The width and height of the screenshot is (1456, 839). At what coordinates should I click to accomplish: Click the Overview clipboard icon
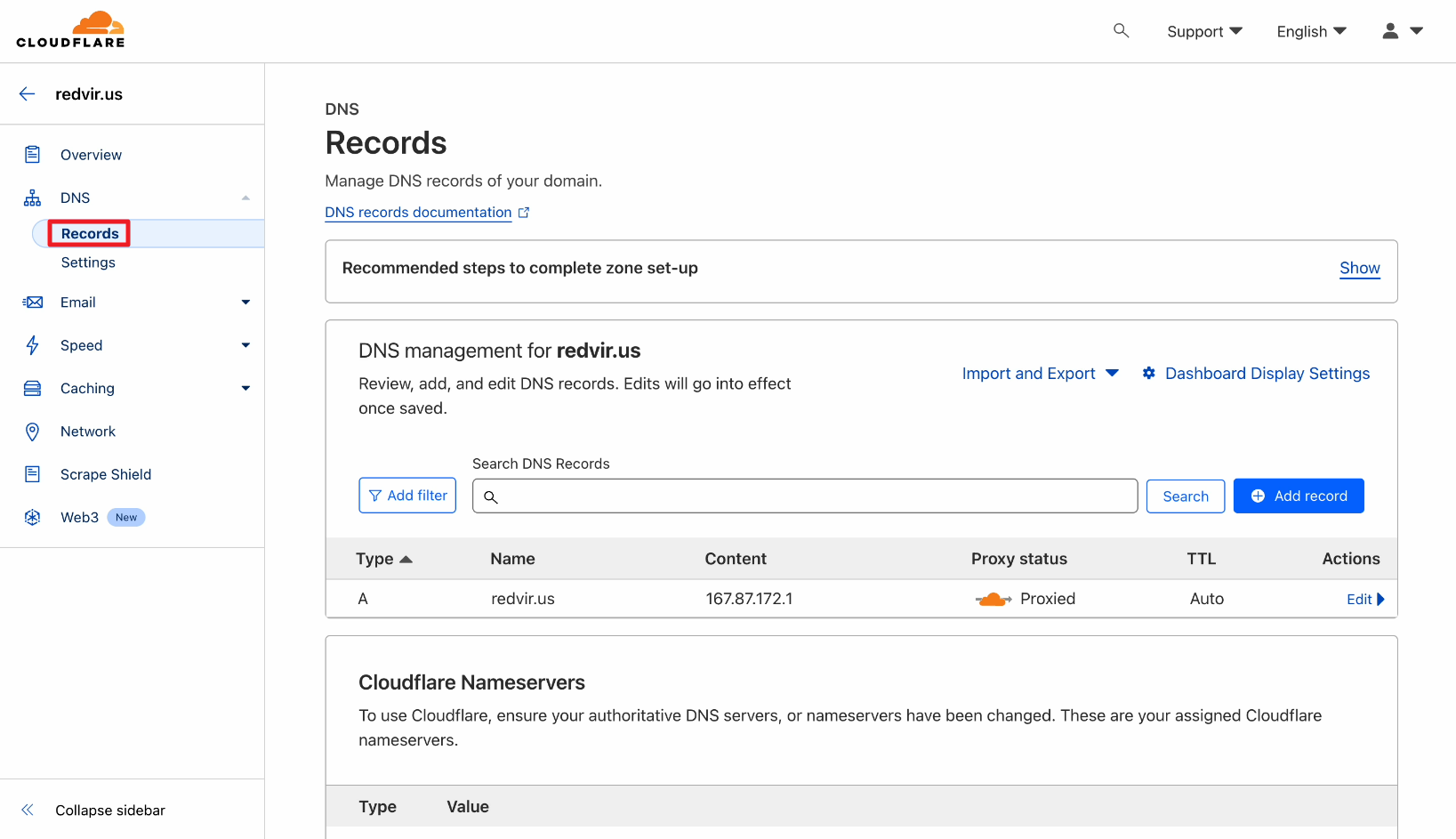click(x=33, y=155)
